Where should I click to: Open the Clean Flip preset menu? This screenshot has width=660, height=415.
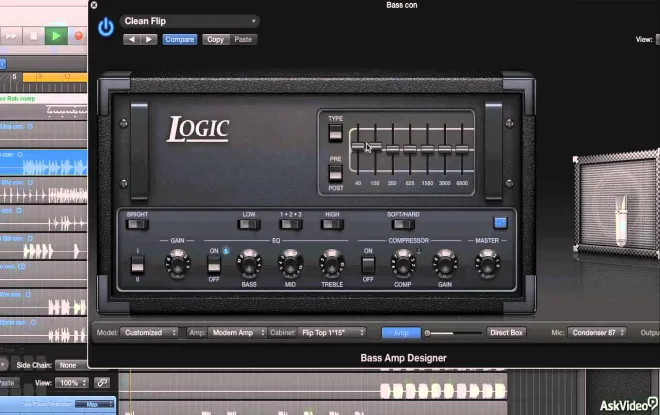pyautogui.click(x=189, y=21)
